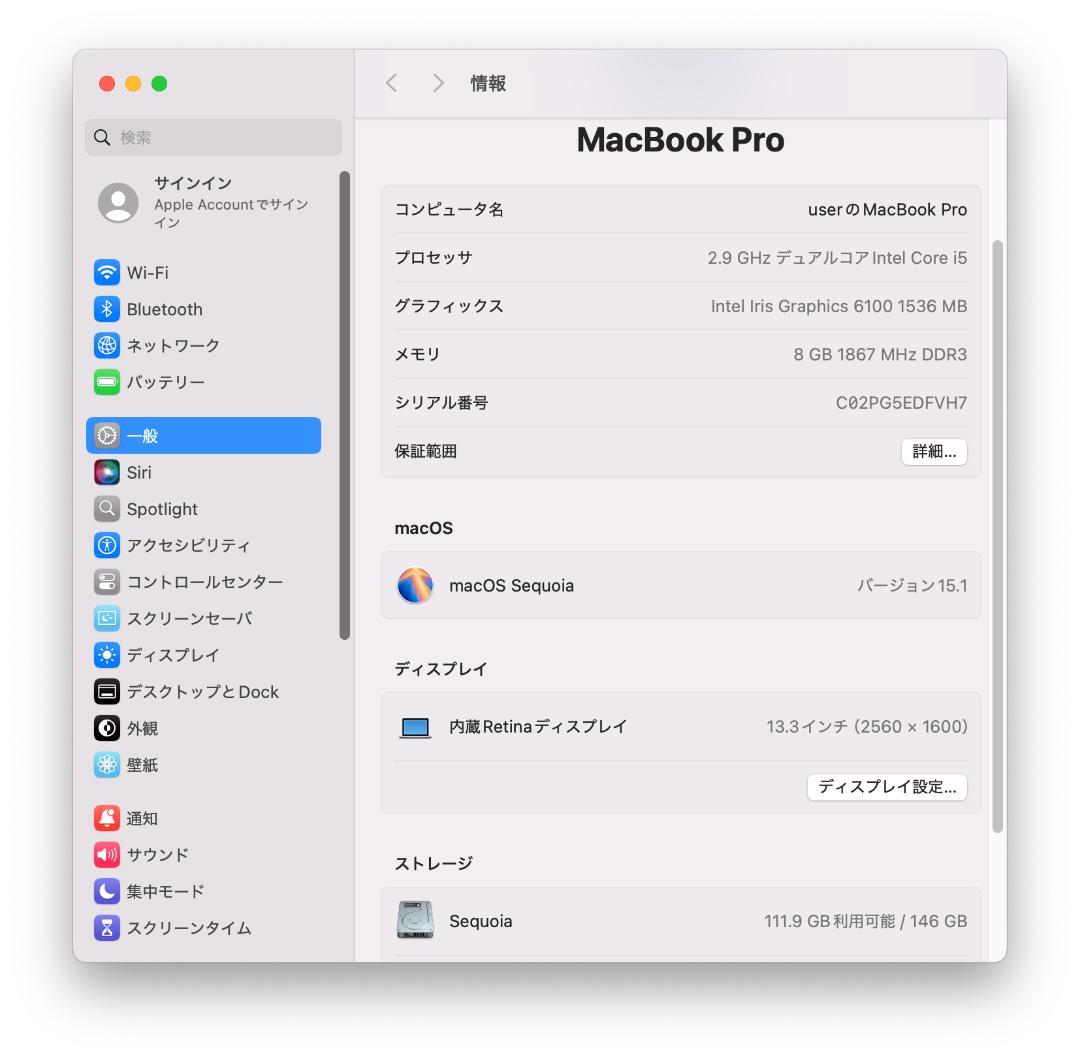1080x1059 pixels.
Task: Select スクリーンタイム label in sidebar
Action: [189, 927]
